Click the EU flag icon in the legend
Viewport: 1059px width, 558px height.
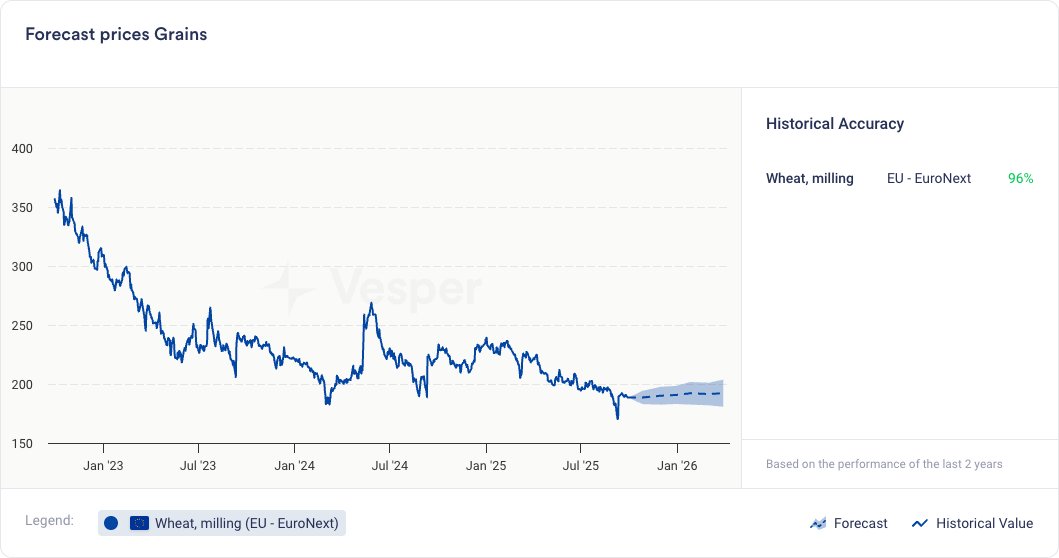click(139, 523)
